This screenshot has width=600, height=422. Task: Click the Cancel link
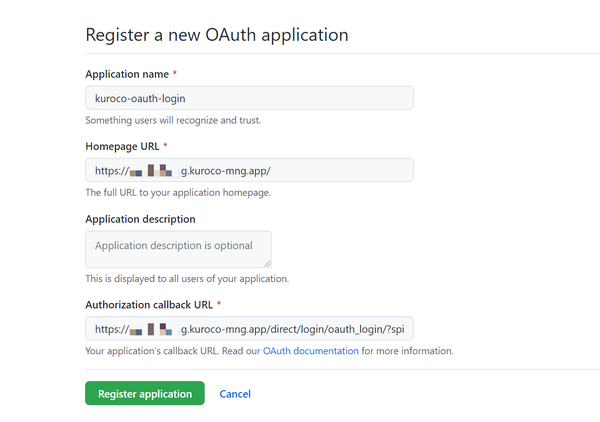coord(235,394)
